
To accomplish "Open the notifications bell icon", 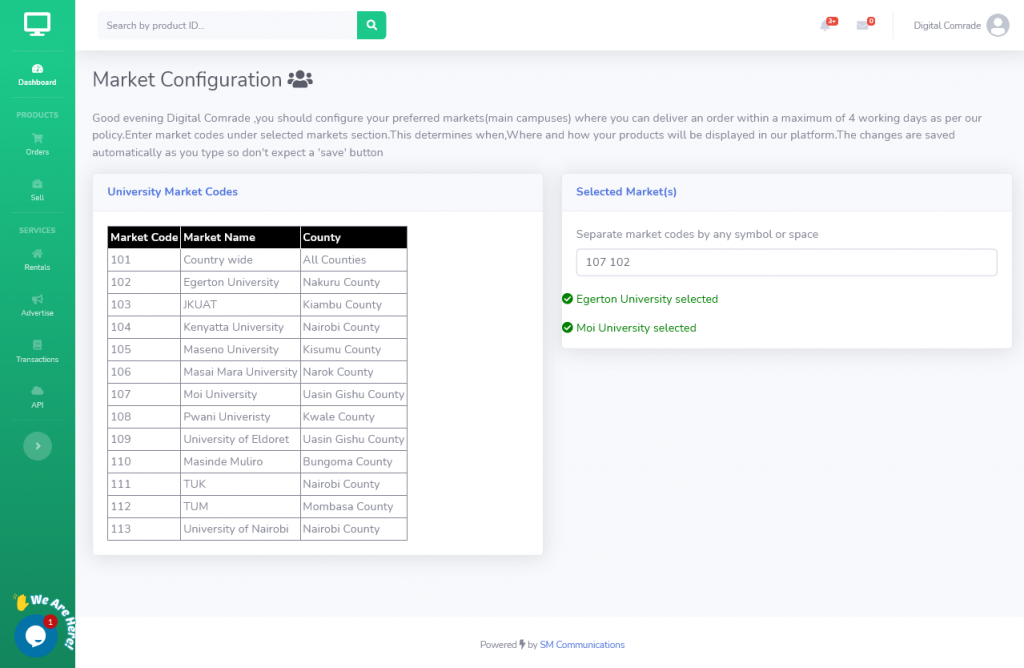I will point(825,25).
